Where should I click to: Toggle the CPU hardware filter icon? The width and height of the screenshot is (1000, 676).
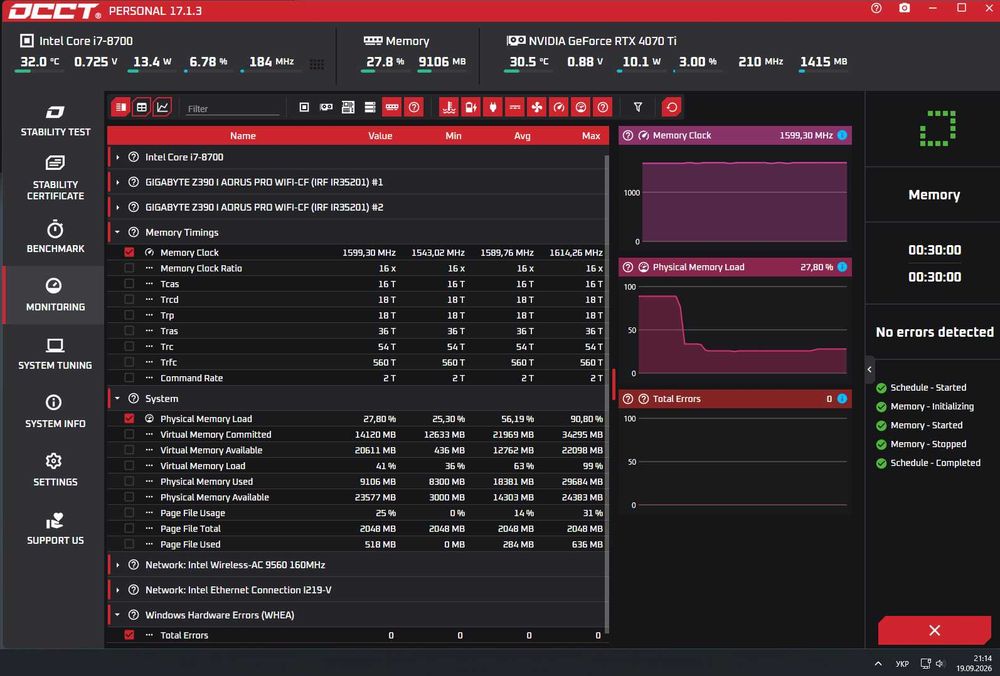(304, 107)
